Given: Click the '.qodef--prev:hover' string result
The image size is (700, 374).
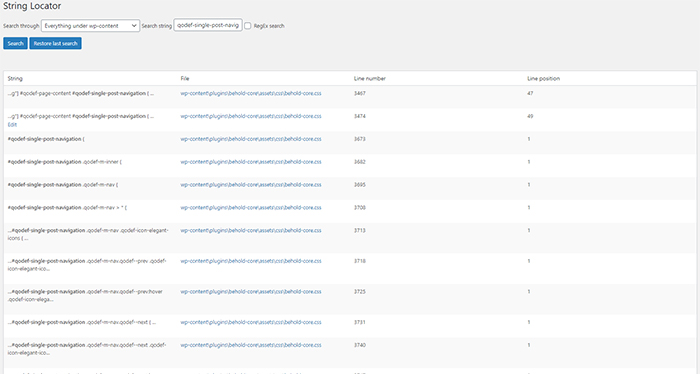Looking at the screenshot, I should 85,295.
